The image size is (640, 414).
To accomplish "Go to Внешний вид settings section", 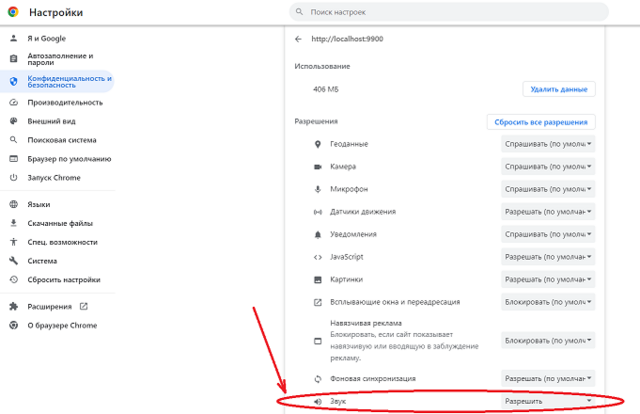I will coord(51,121).
